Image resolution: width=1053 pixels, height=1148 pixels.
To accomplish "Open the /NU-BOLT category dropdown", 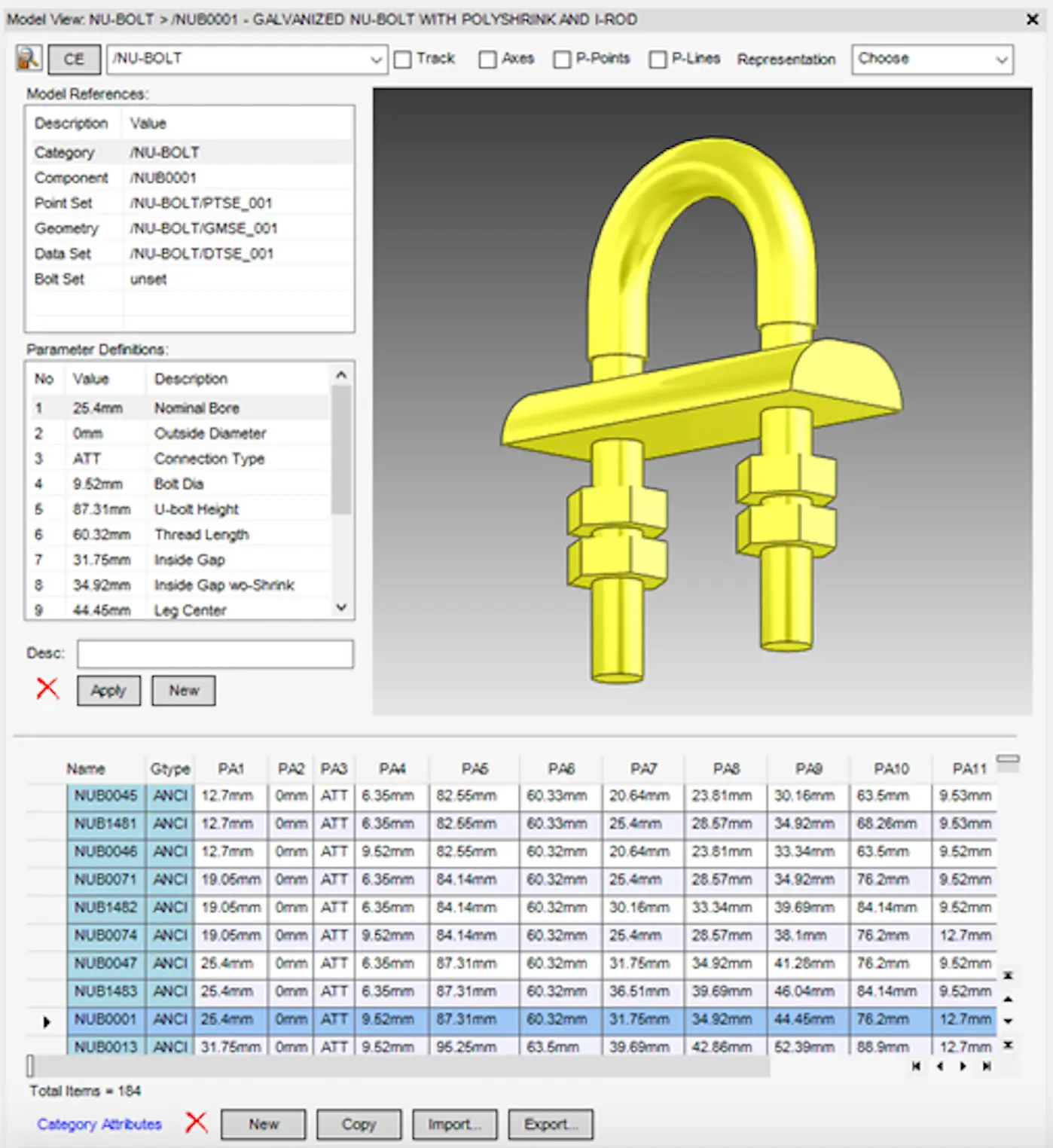I will coord(375,59).
